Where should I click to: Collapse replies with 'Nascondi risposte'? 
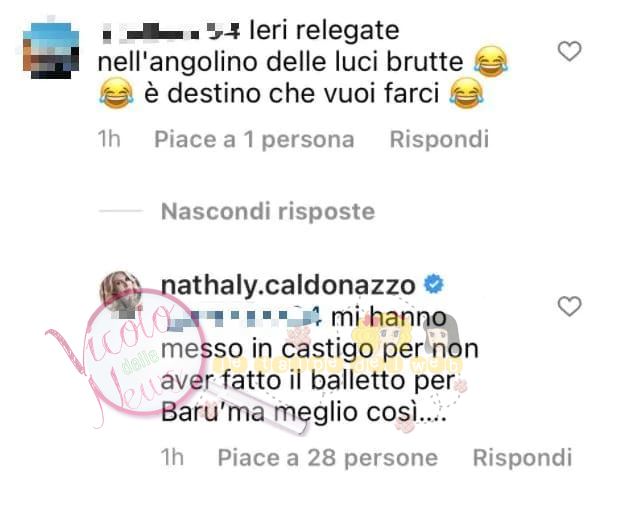268,211
